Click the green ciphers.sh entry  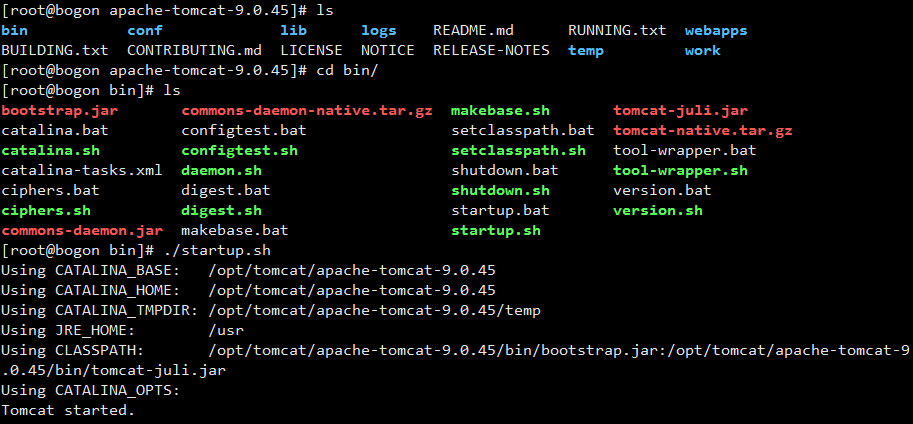click(46, 210)
